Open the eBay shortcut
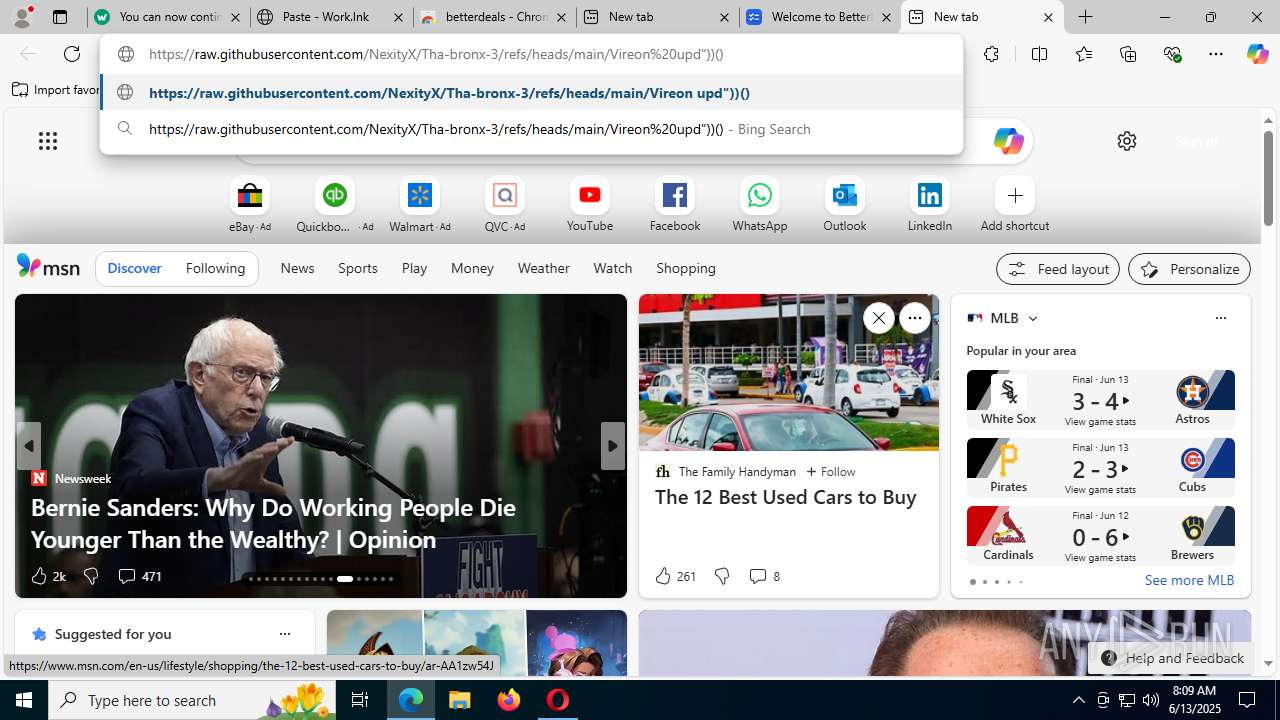The image size is (1280, 720). pyautogui.click(x=249, y=205)
